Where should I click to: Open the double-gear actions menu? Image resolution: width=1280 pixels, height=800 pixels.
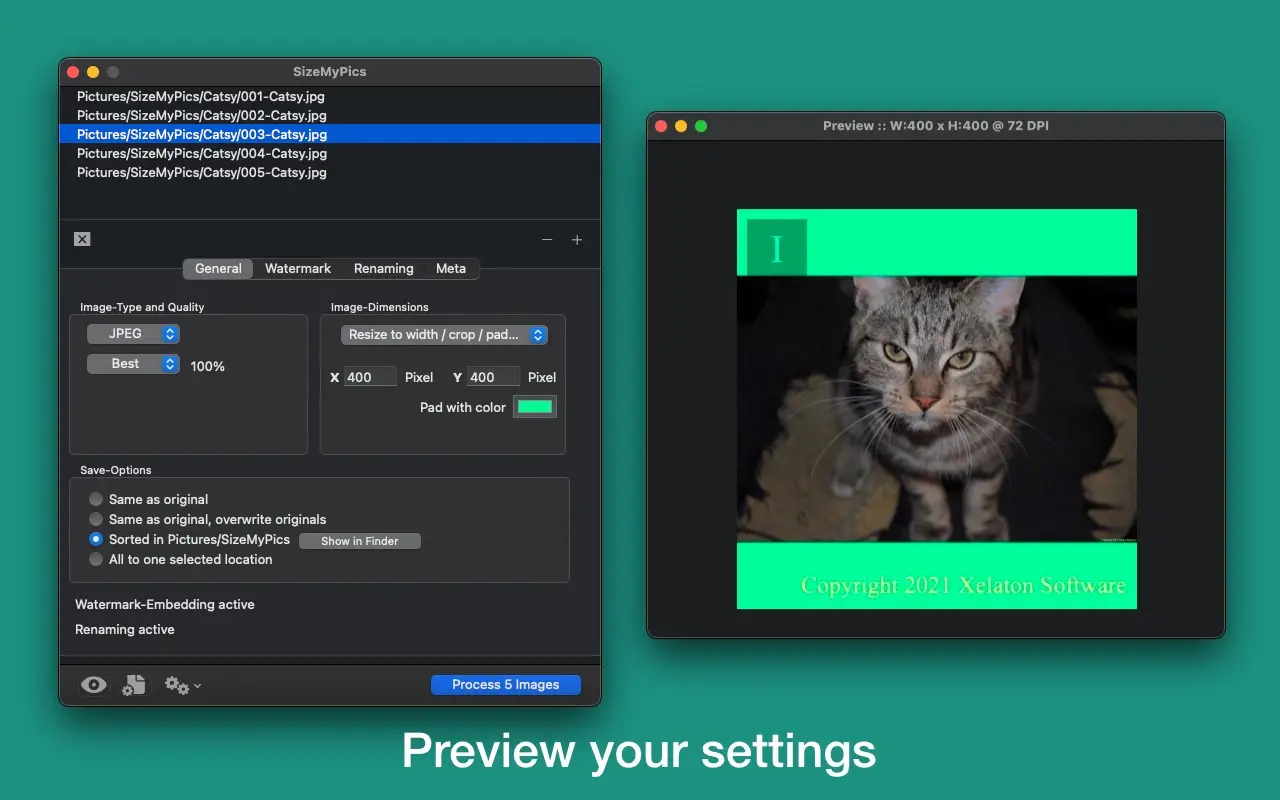click(x=182, y=685)
